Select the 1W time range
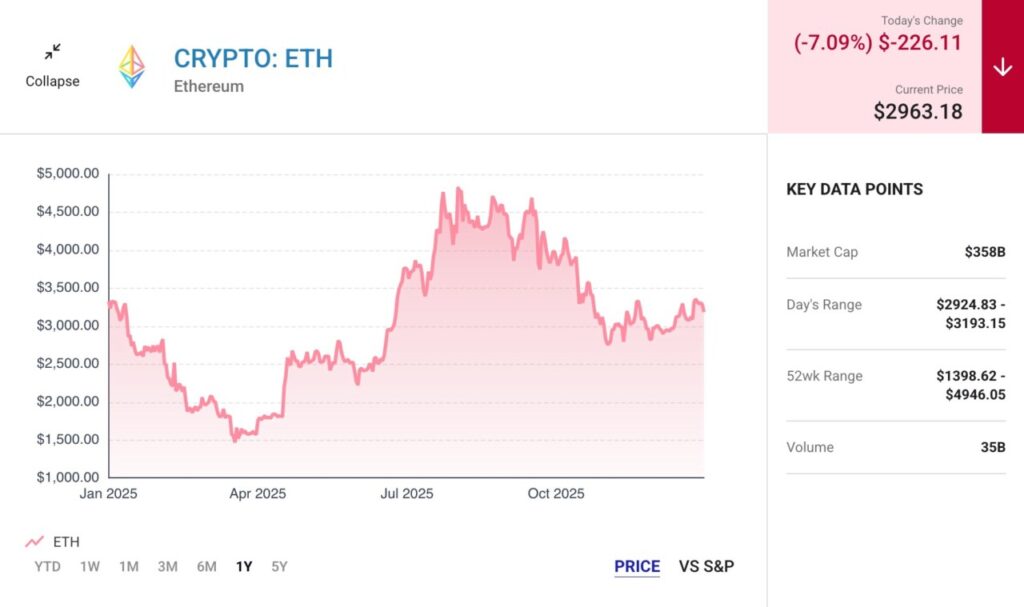This screenshot has width=1024, height=607. coord(90,567)
